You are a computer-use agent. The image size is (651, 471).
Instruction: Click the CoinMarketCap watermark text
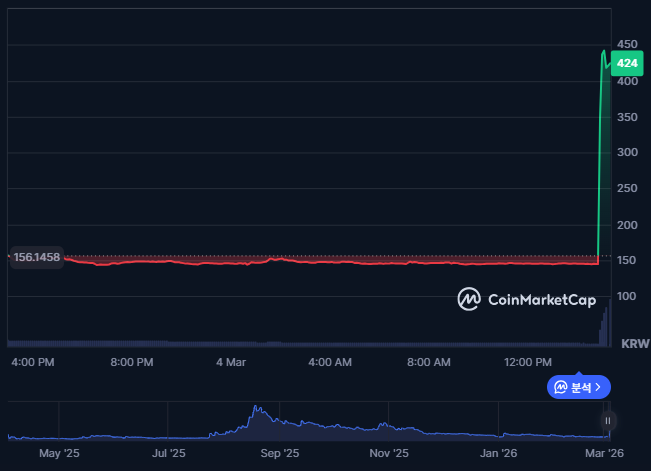[x=541, y=298]
